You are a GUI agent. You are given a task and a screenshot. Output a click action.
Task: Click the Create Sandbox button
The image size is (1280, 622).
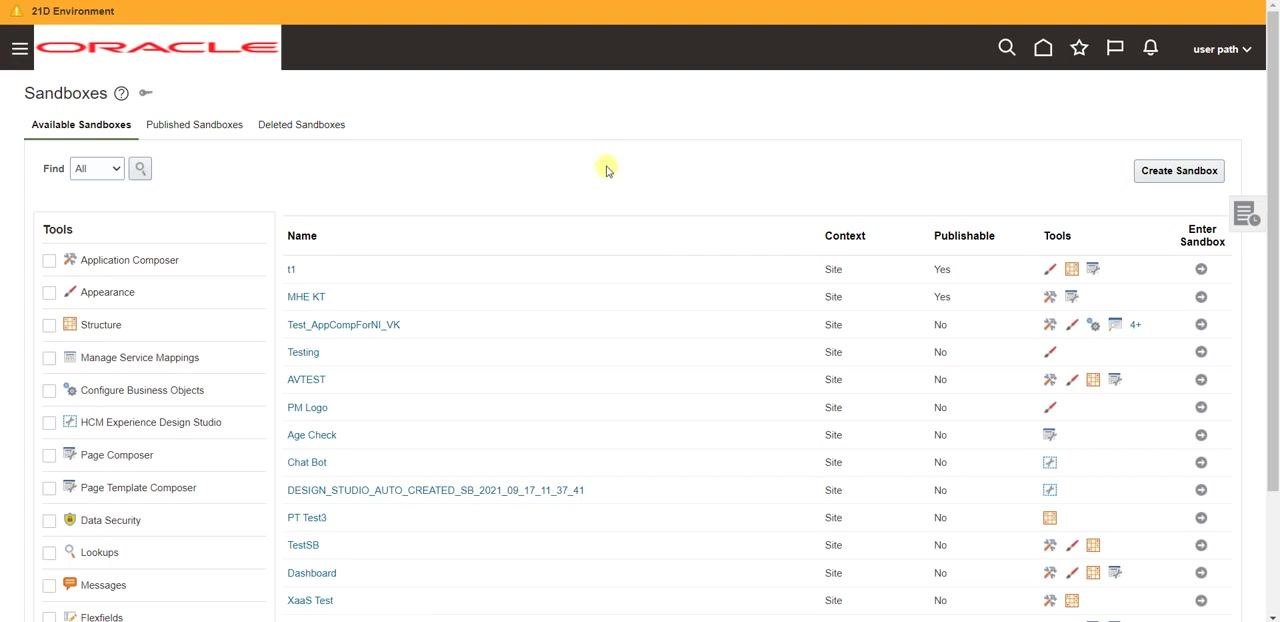[x=1179, y=171]
